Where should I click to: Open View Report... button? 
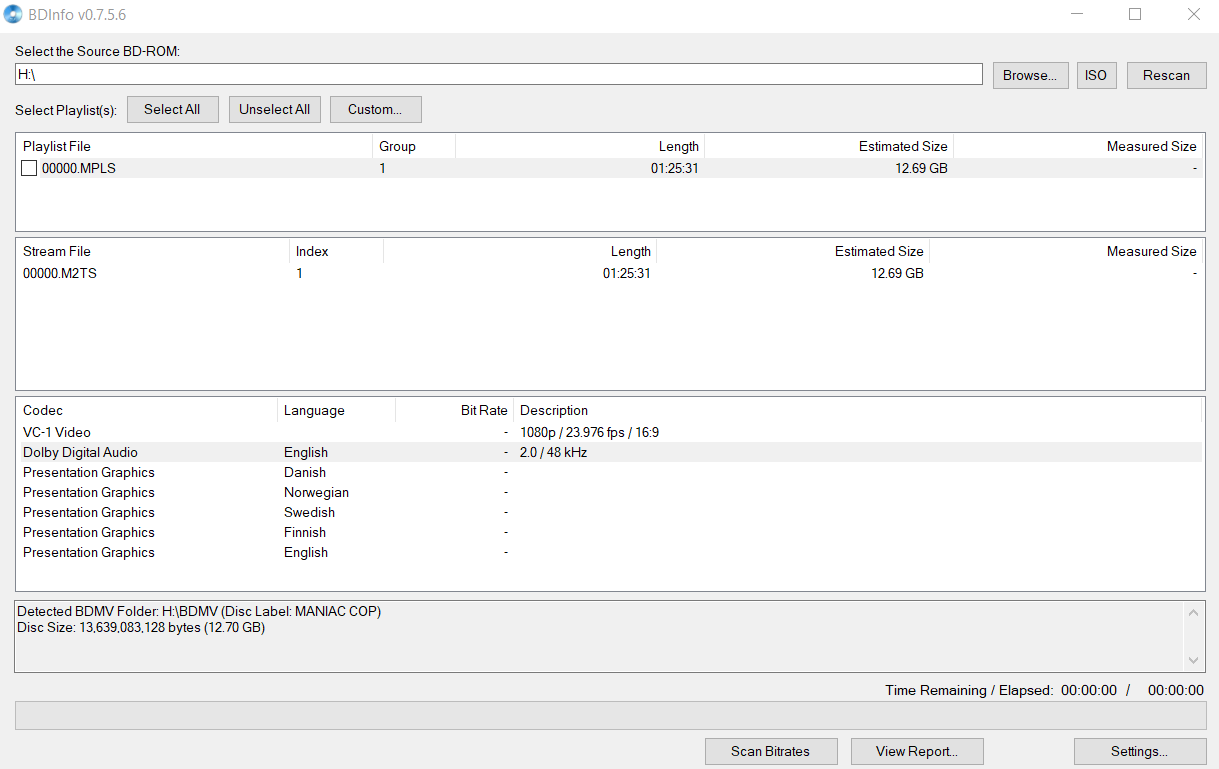[917, 751]
